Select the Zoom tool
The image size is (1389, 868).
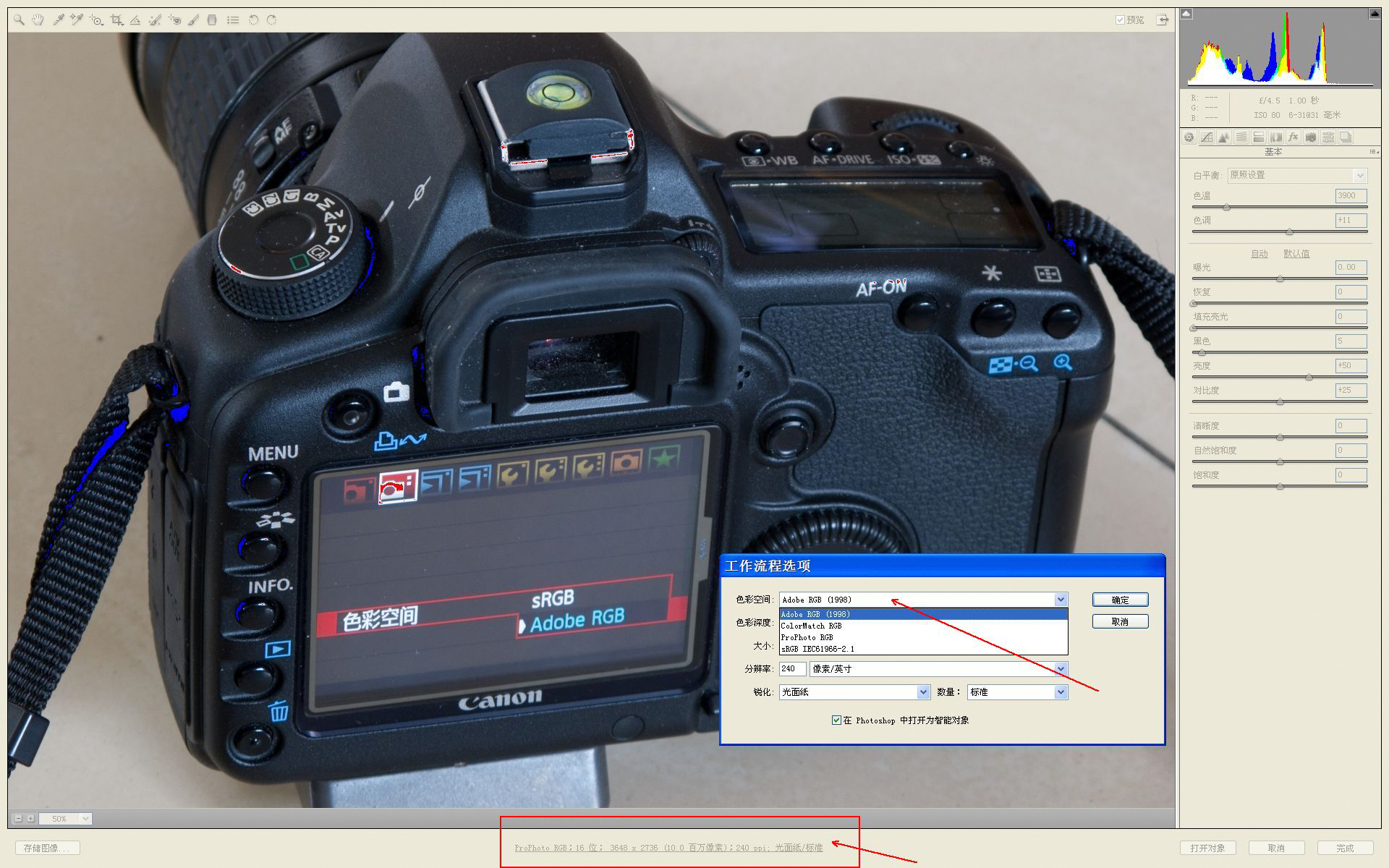19,20
